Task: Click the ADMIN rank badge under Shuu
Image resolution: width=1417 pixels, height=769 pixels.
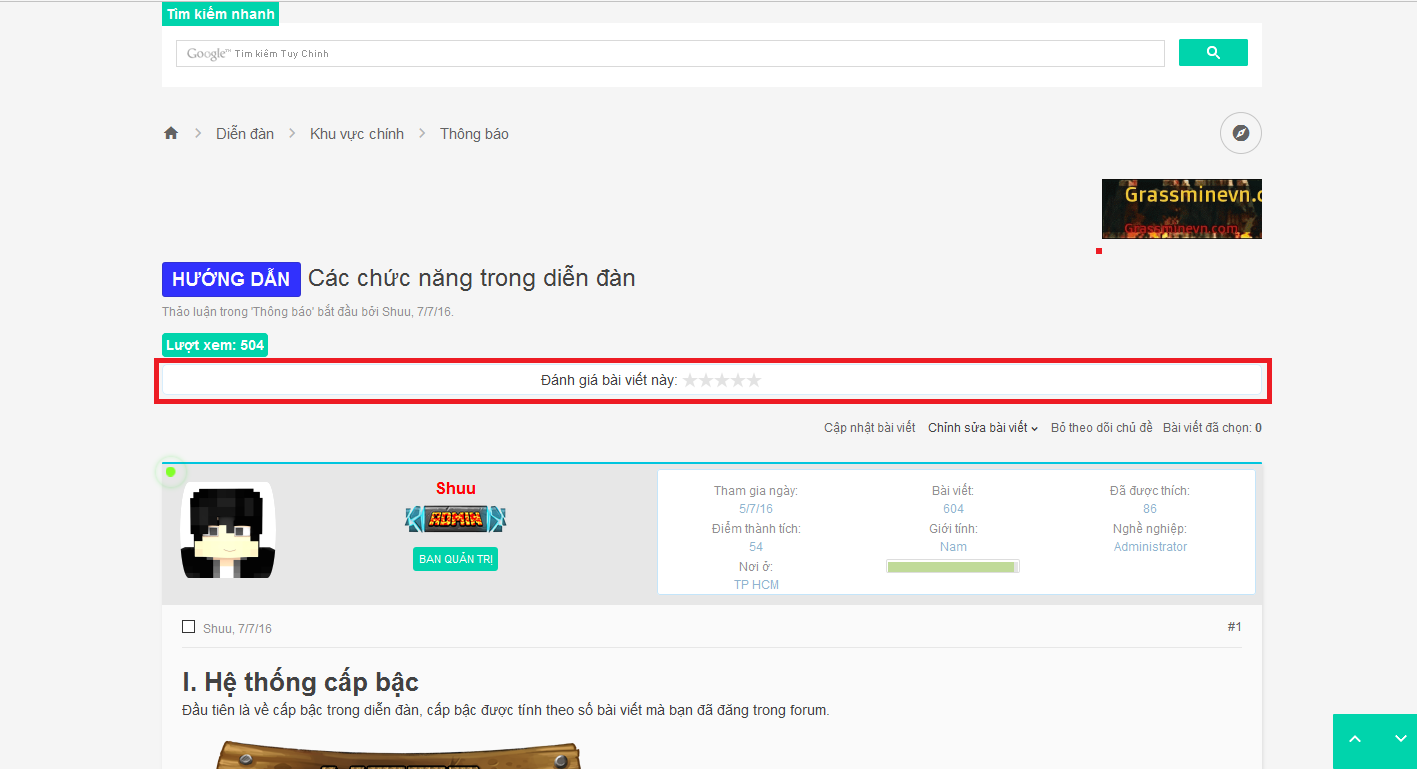Action: [456, 518]
